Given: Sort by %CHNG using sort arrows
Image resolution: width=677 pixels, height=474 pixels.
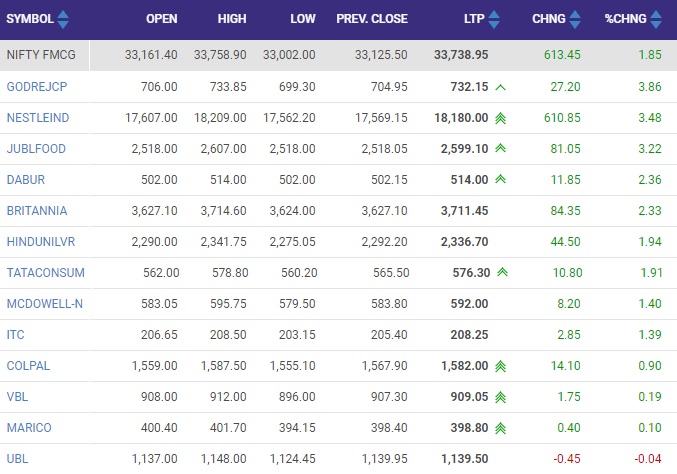Looking at the screenshot, I should pos(656,19).
